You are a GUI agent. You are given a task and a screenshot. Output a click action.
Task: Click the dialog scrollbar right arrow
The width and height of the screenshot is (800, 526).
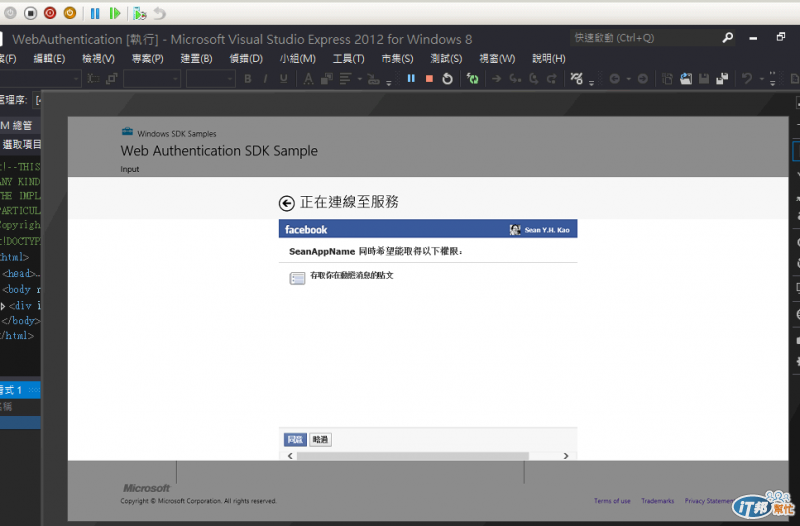(566, 456)
